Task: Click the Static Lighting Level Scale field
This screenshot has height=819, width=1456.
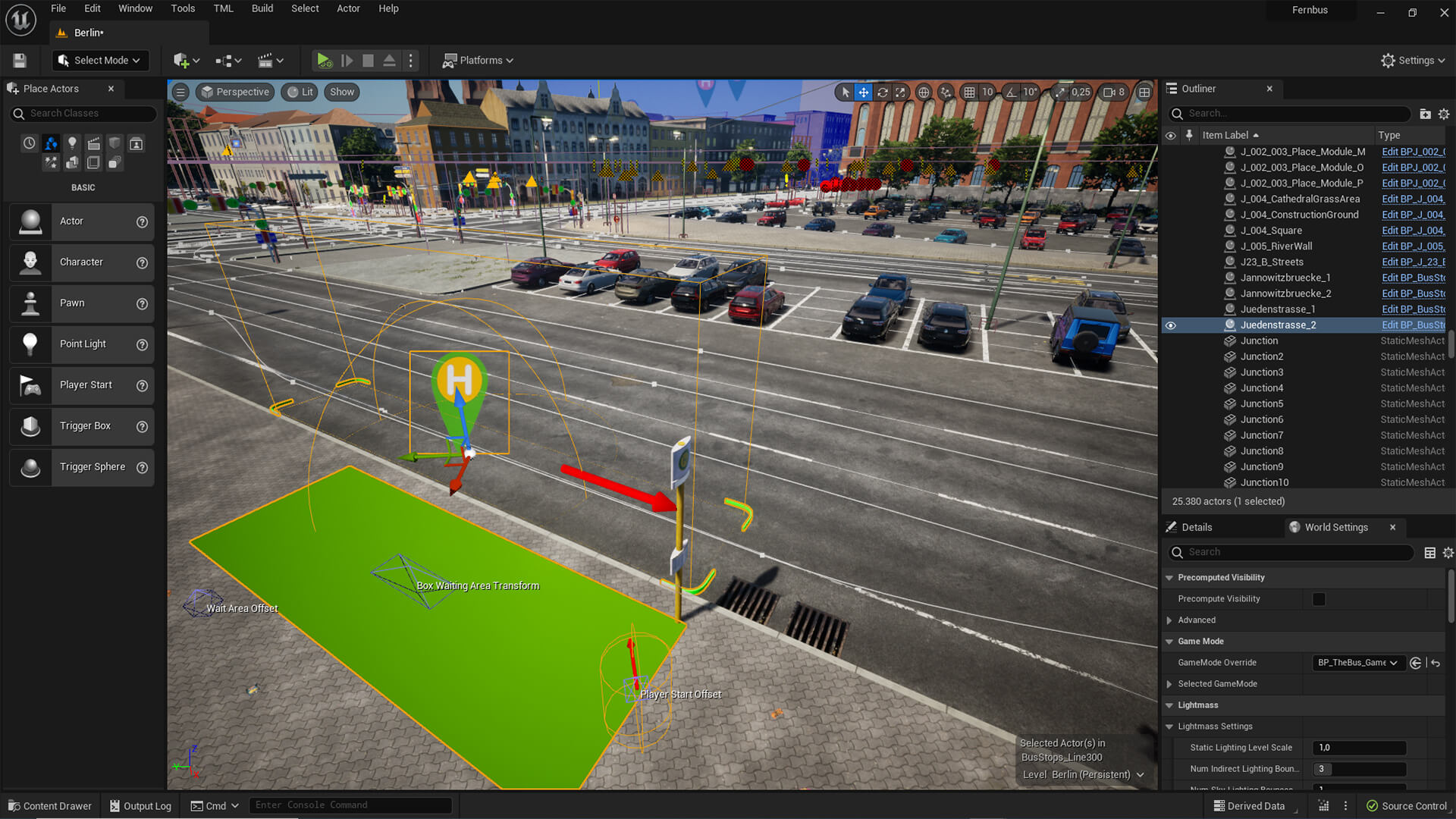Action: pos(1359,748)
